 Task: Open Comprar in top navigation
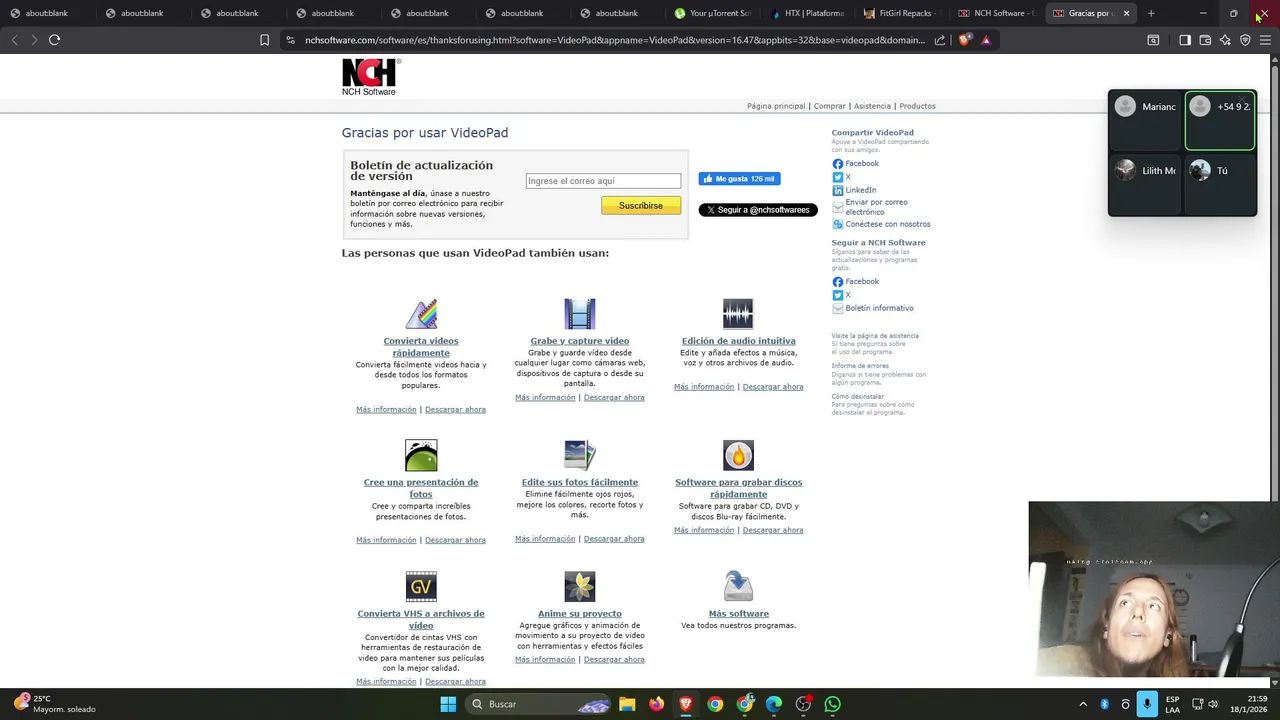[x=830, y=106]
